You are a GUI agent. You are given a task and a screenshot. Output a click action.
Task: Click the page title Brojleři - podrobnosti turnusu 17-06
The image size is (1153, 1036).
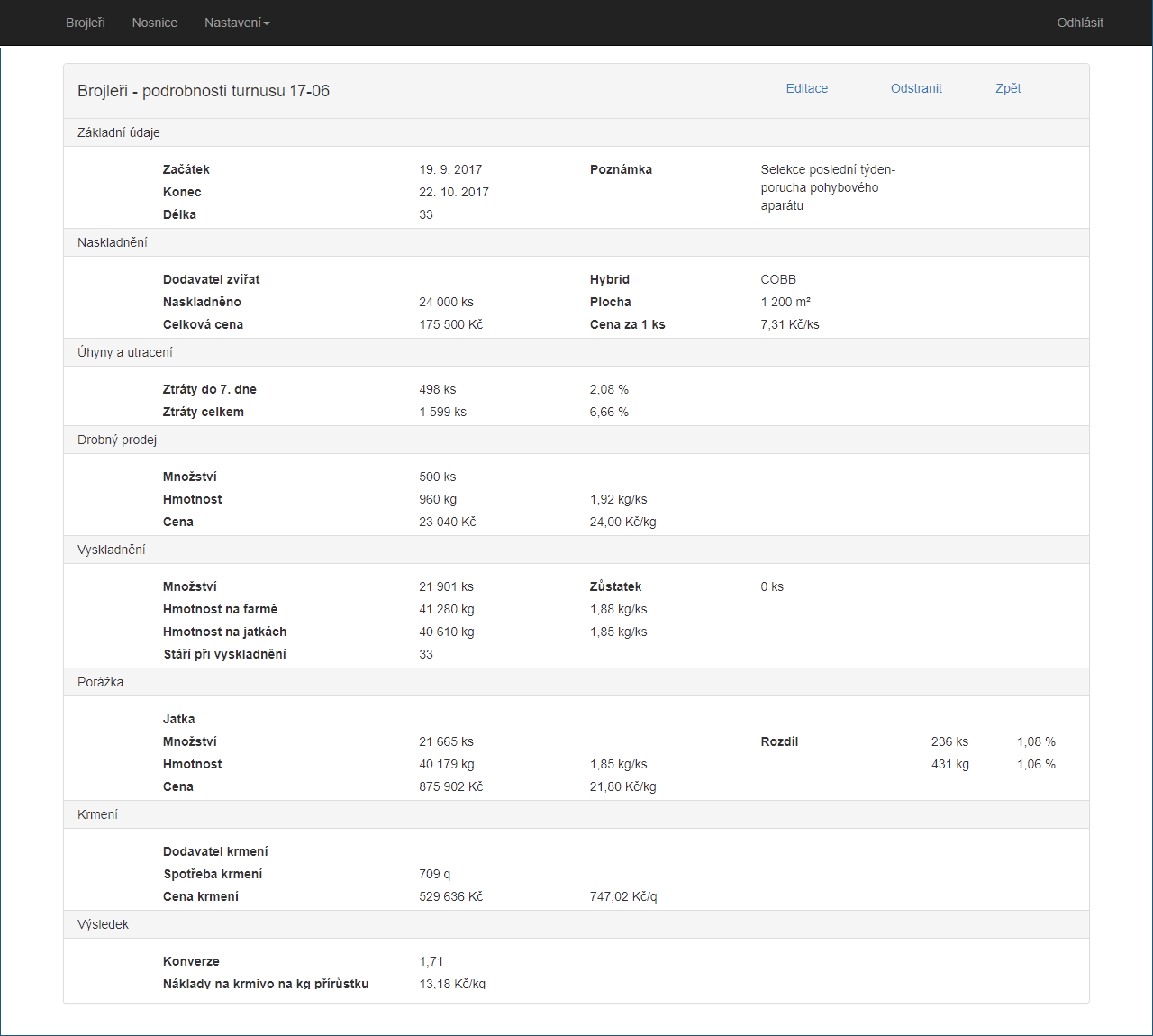click(x=204, y=91)
